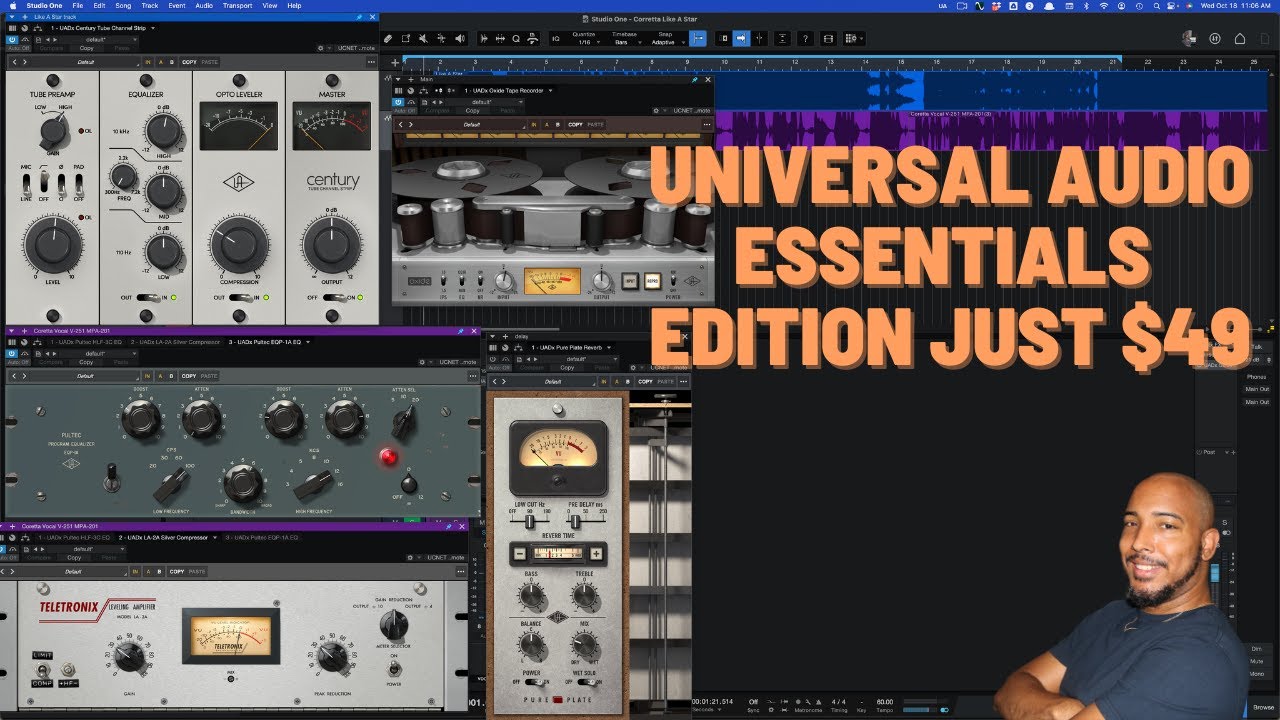Screen dimensions: 1280x720
Task: Click COPY button in Century plugin header
Action: (x=190, y=63)
